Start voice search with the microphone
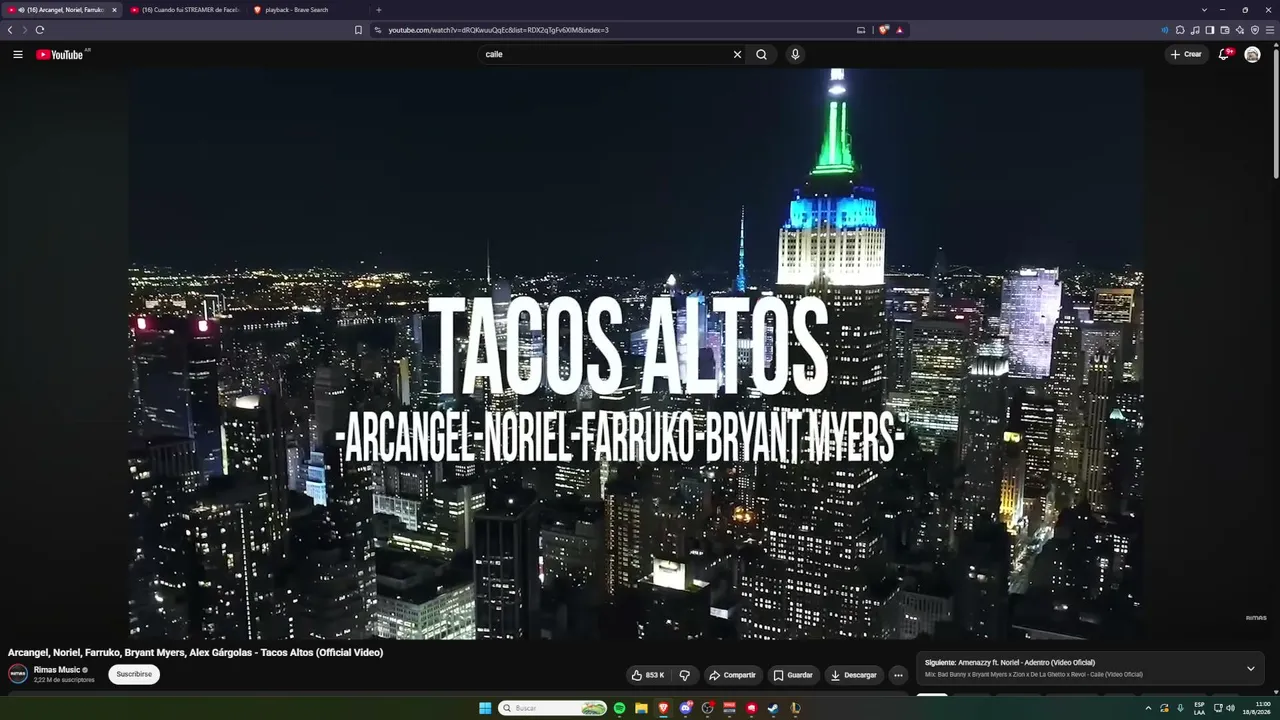Viewport: 1280px width, 720px height. [x=795, y=54]
